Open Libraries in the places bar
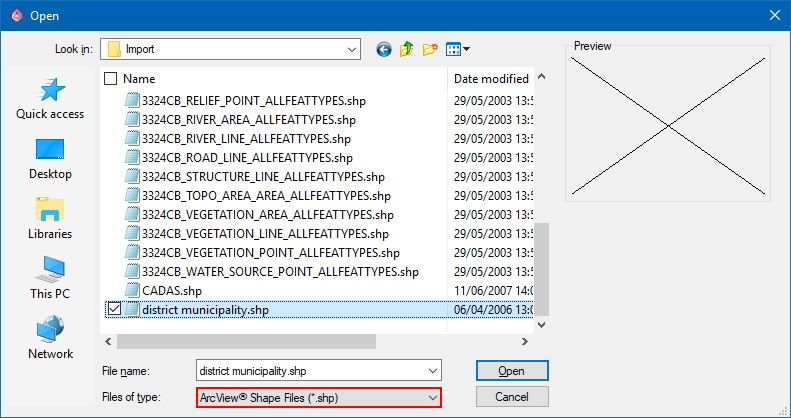The width and height of the screenshot is (791, 418). pyautogui.click(x=50, y=219)
